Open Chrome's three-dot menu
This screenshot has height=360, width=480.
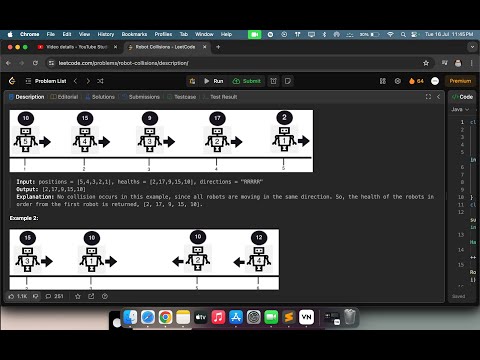[x=471, y=63]
